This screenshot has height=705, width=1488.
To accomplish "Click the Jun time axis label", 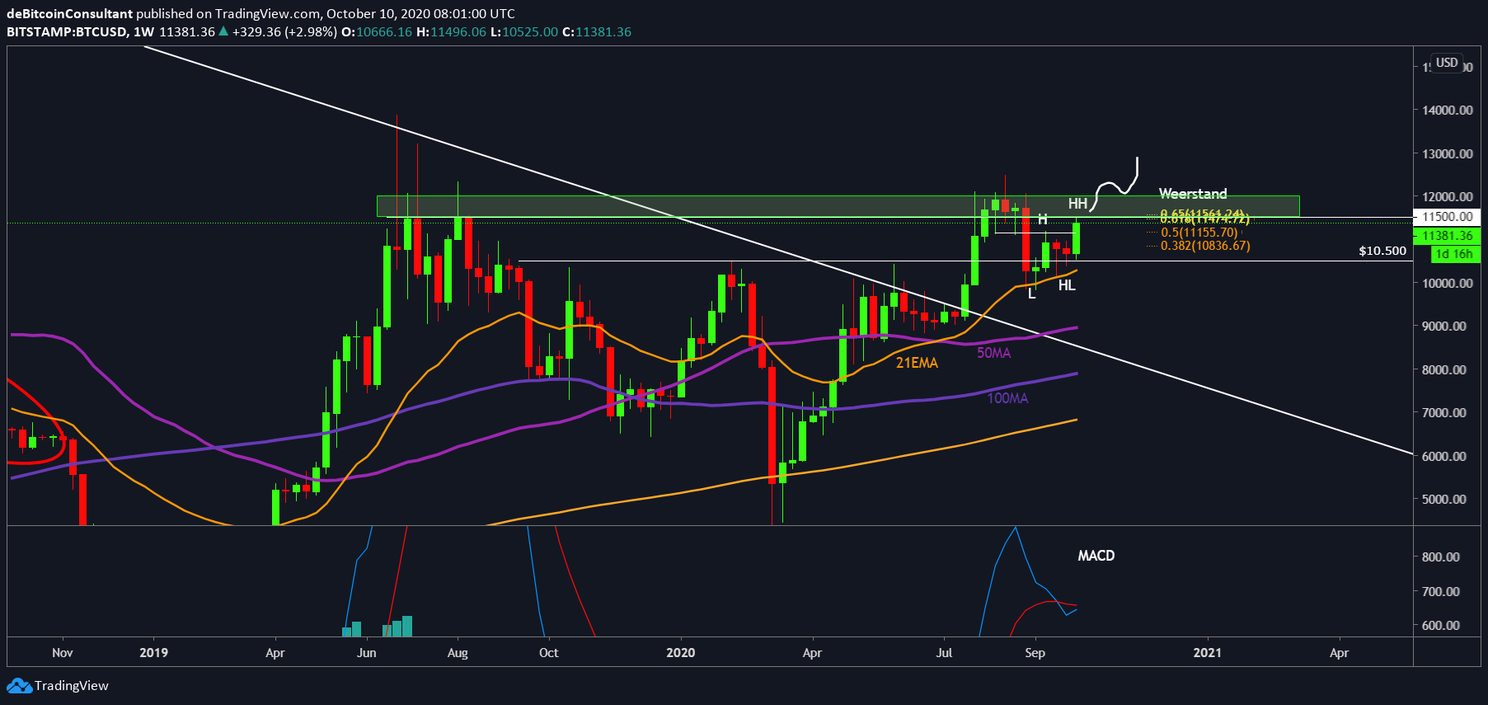I will pos(368,651).
